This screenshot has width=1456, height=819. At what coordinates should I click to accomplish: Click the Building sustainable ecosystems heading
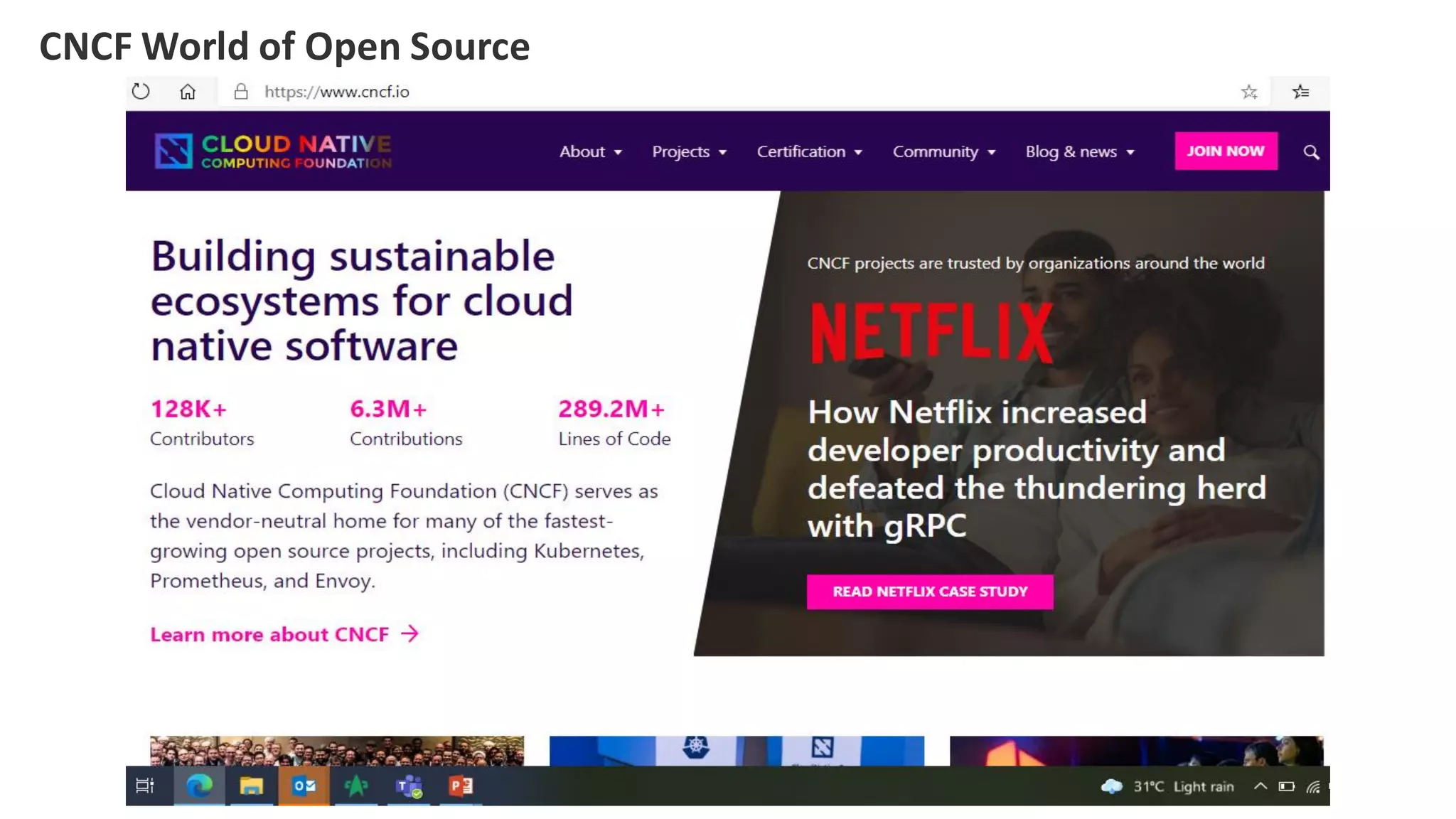point(361,301)
